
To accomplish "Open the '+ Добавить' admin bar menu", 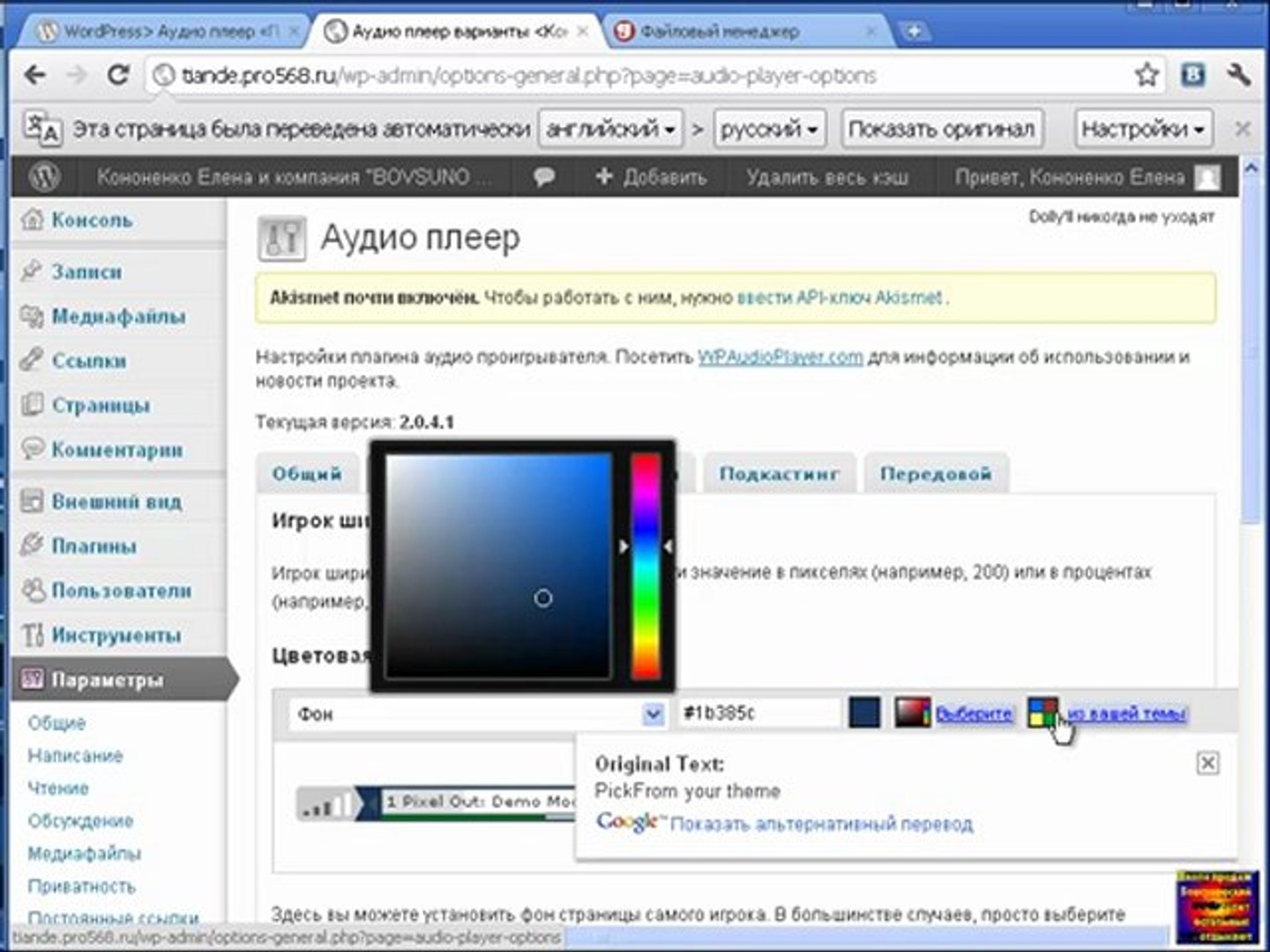I will coord(651,177).
